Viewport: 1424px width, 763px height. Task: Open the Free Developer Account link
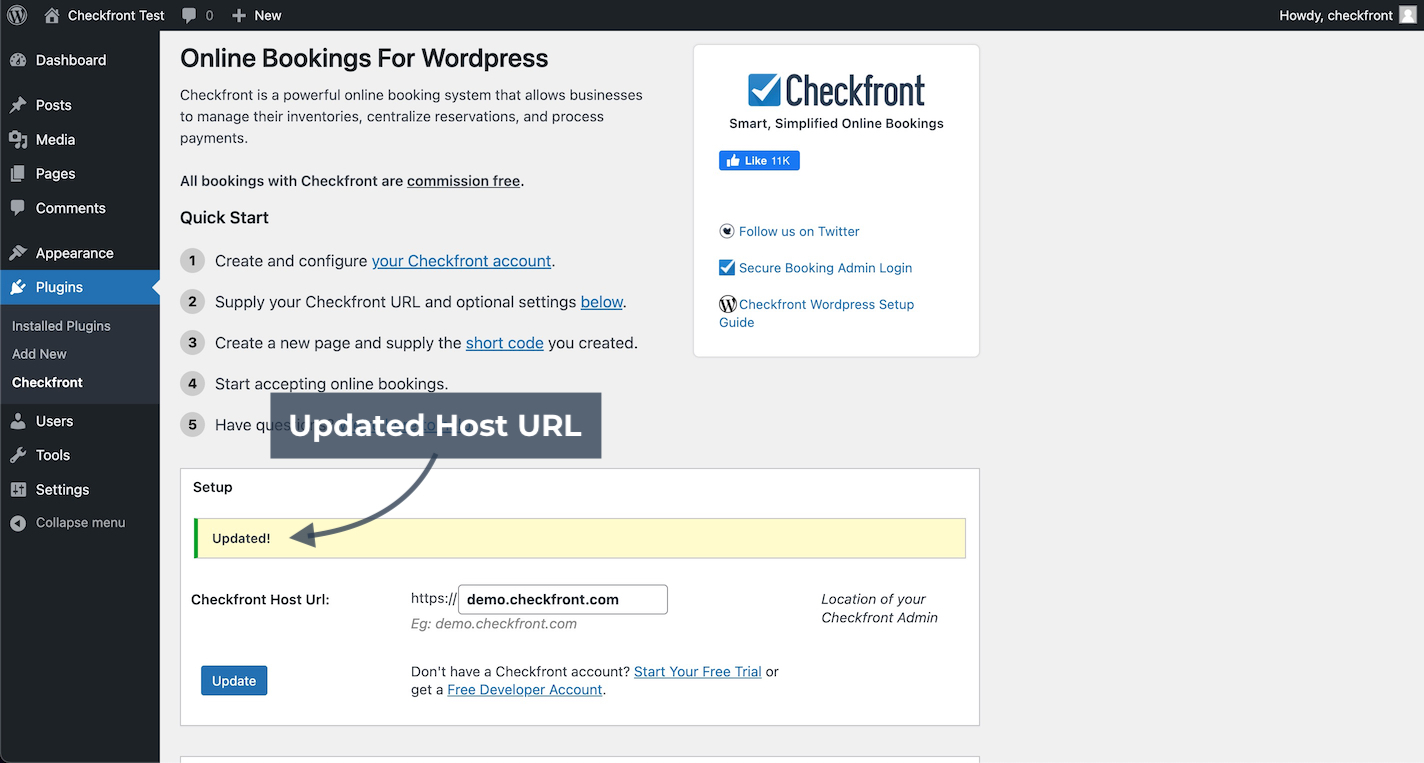(x=525, y=689)
